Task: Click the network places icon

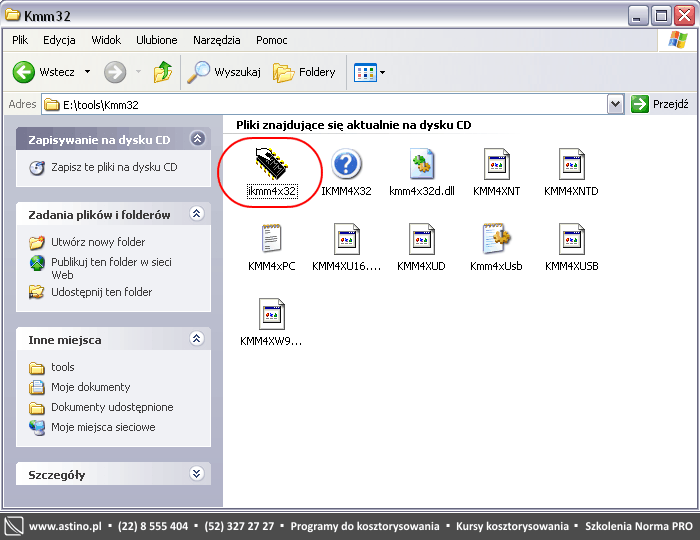Action: tap(37, 428)
